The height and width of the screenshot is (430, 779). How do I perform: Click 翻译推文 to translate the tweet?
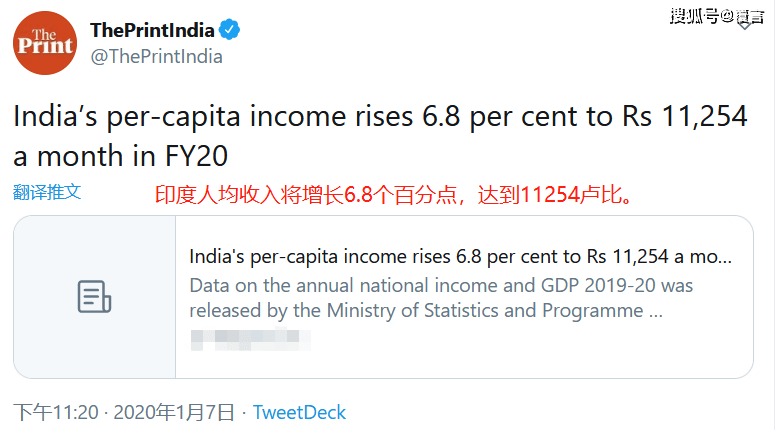pos(47,192)
